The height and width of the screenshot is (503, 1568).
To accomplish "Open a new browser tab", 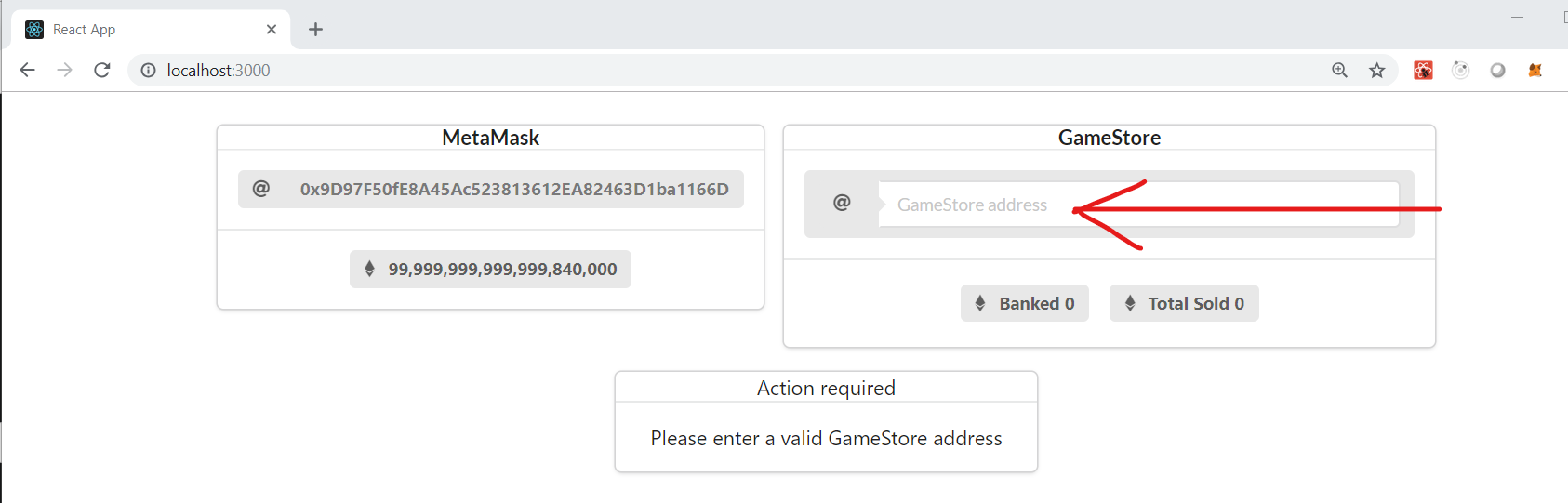I will 315,30.
